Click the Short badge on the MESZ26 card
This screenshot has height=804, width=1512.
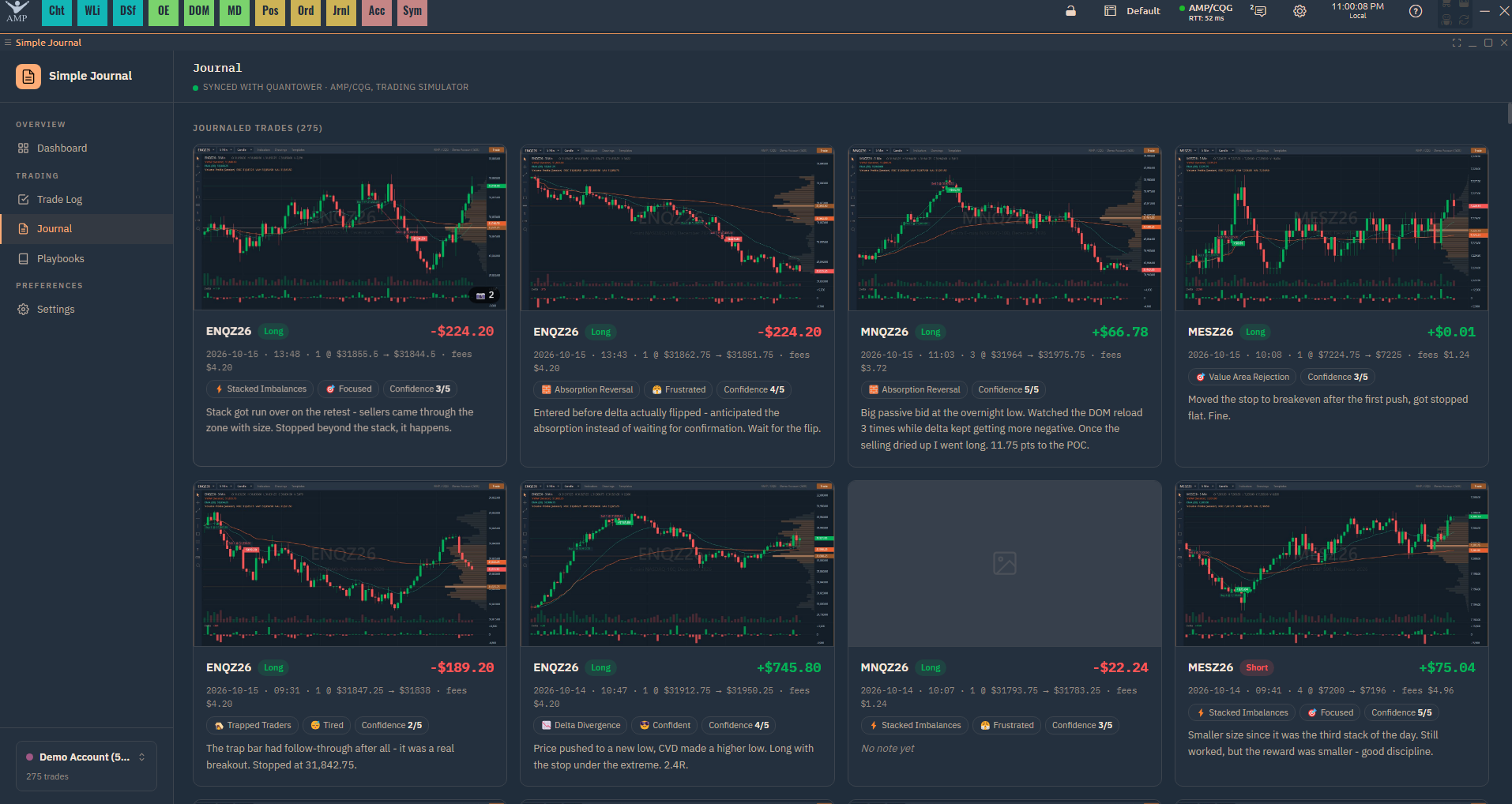point(1257,667)
